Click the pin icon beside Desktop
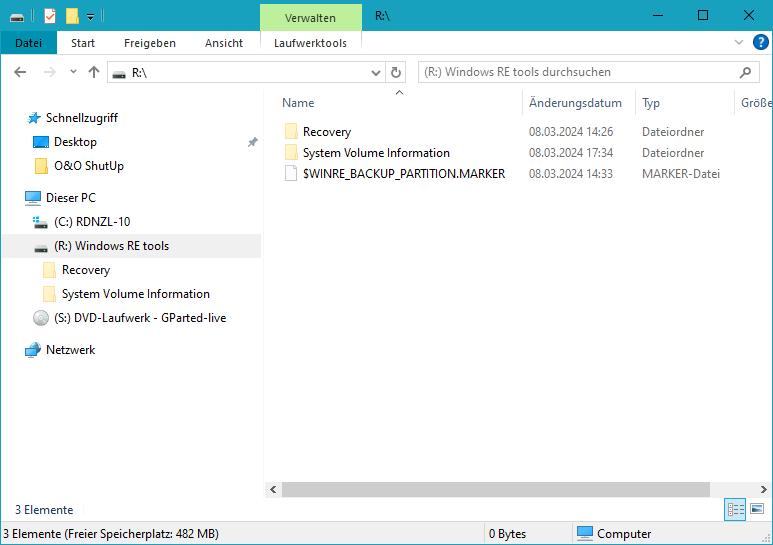 pos(252,142)
